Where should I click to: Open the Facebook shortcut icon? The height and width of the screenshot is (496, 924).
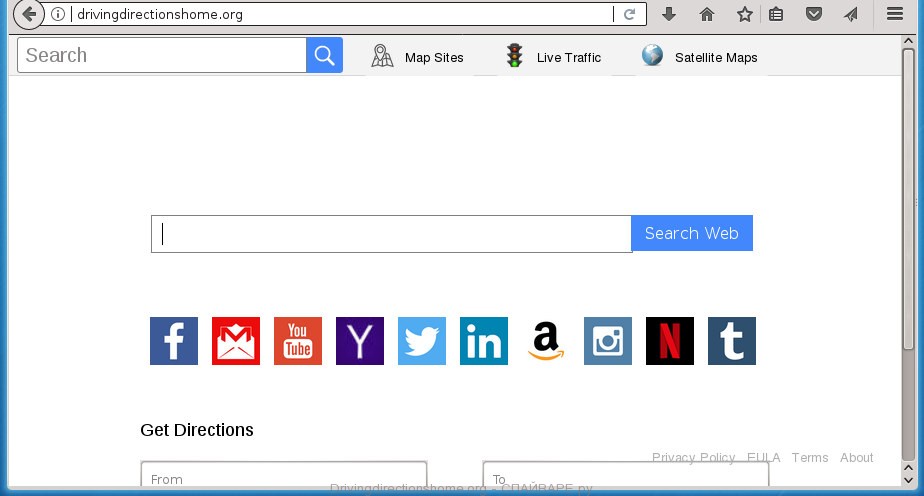[x=174, y=341]
